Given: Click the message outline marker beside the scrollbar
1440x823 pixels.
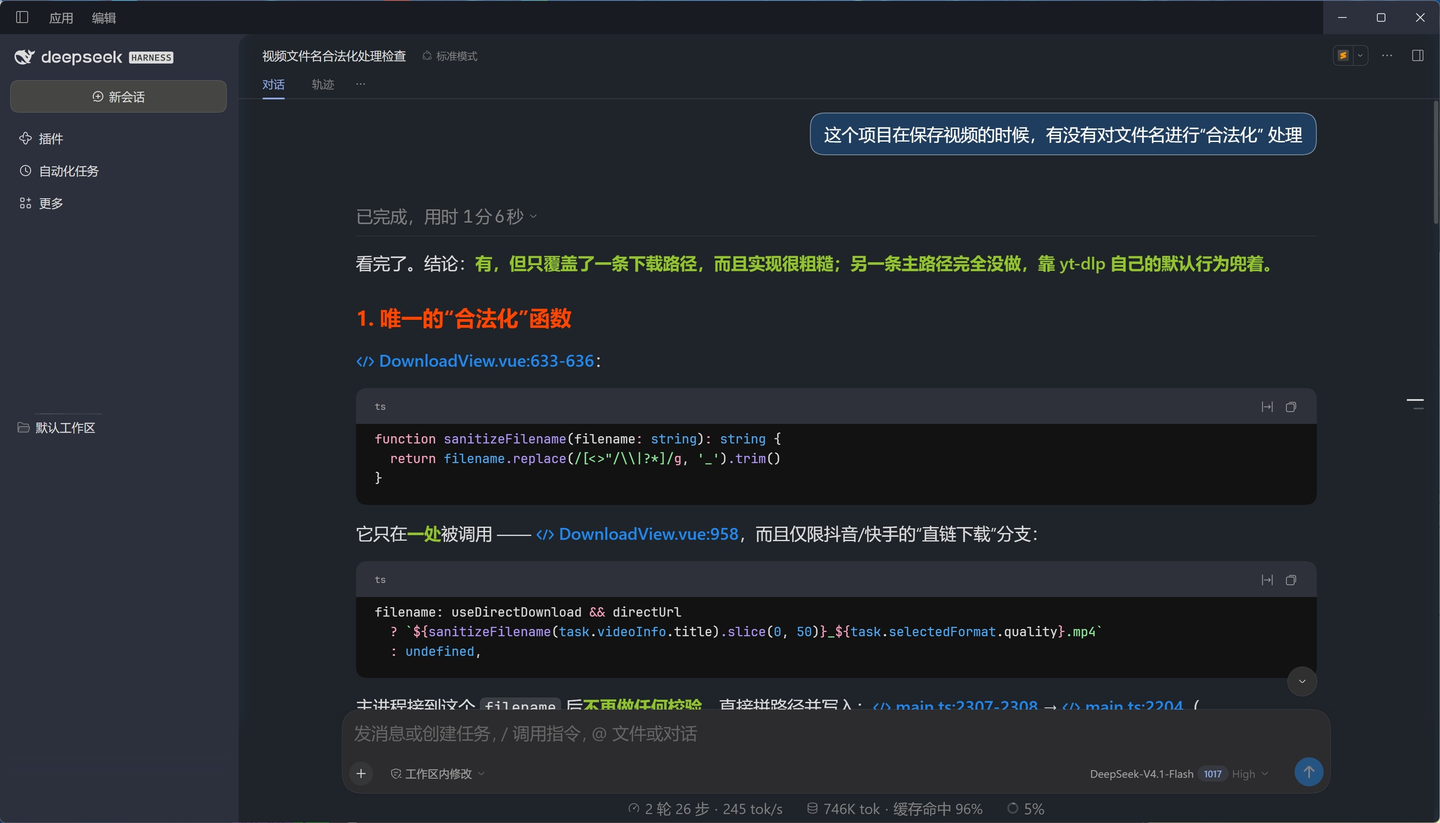Looking at the screenshot, I should click(1415, 403).
